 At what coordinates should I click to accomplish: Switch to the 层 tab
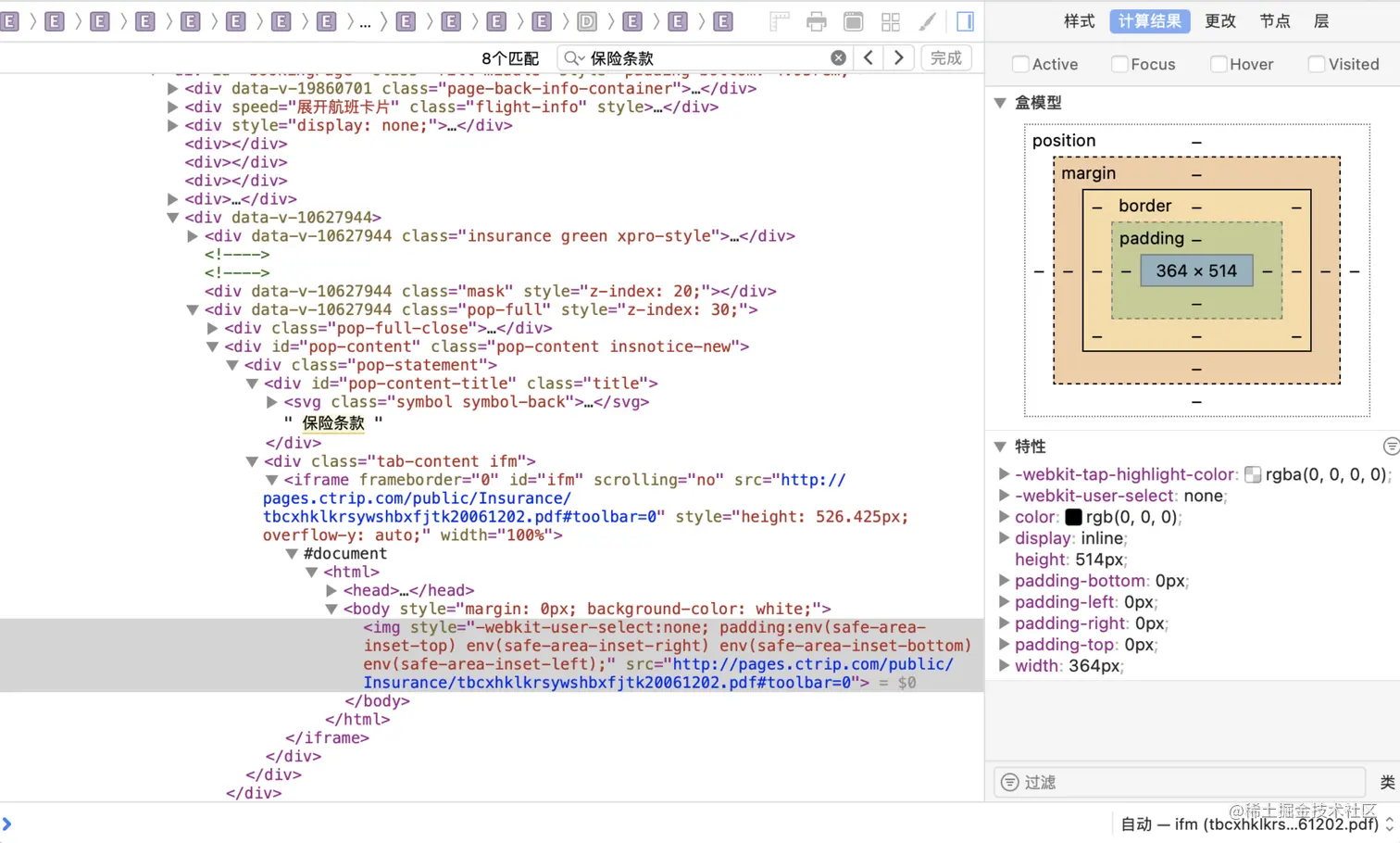[x=1321, y=21]
